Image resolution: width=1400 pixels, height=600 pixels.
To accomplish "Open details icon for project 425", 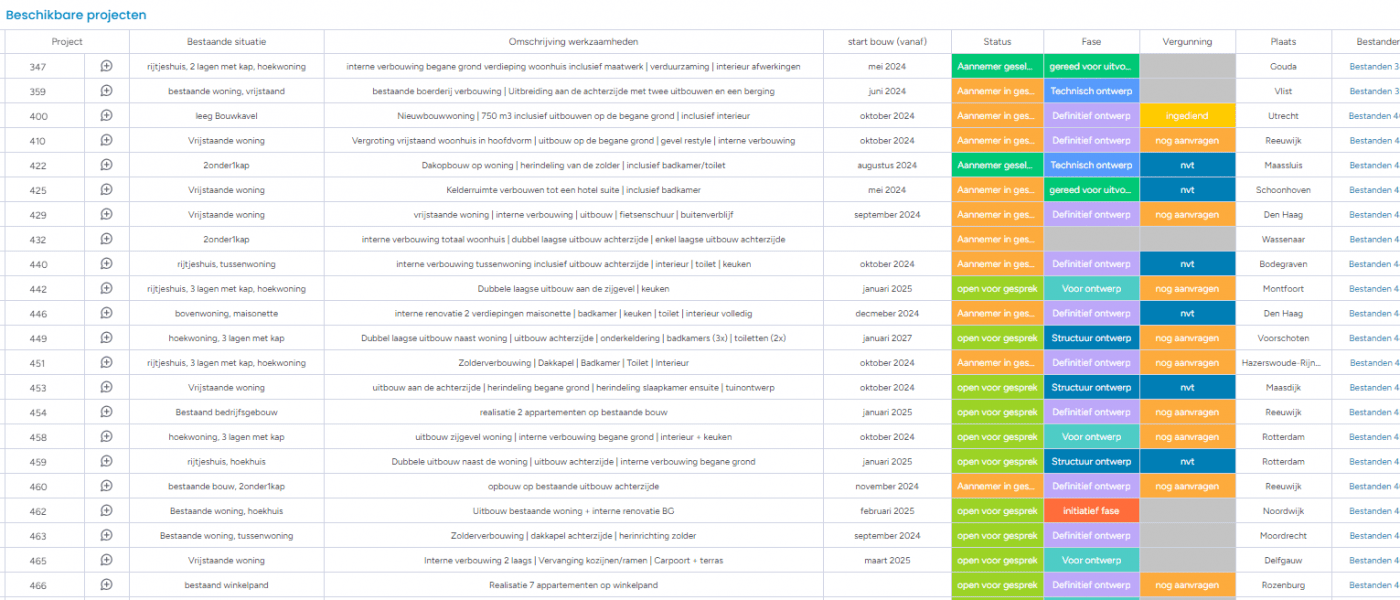I will (x=107, y=190).
